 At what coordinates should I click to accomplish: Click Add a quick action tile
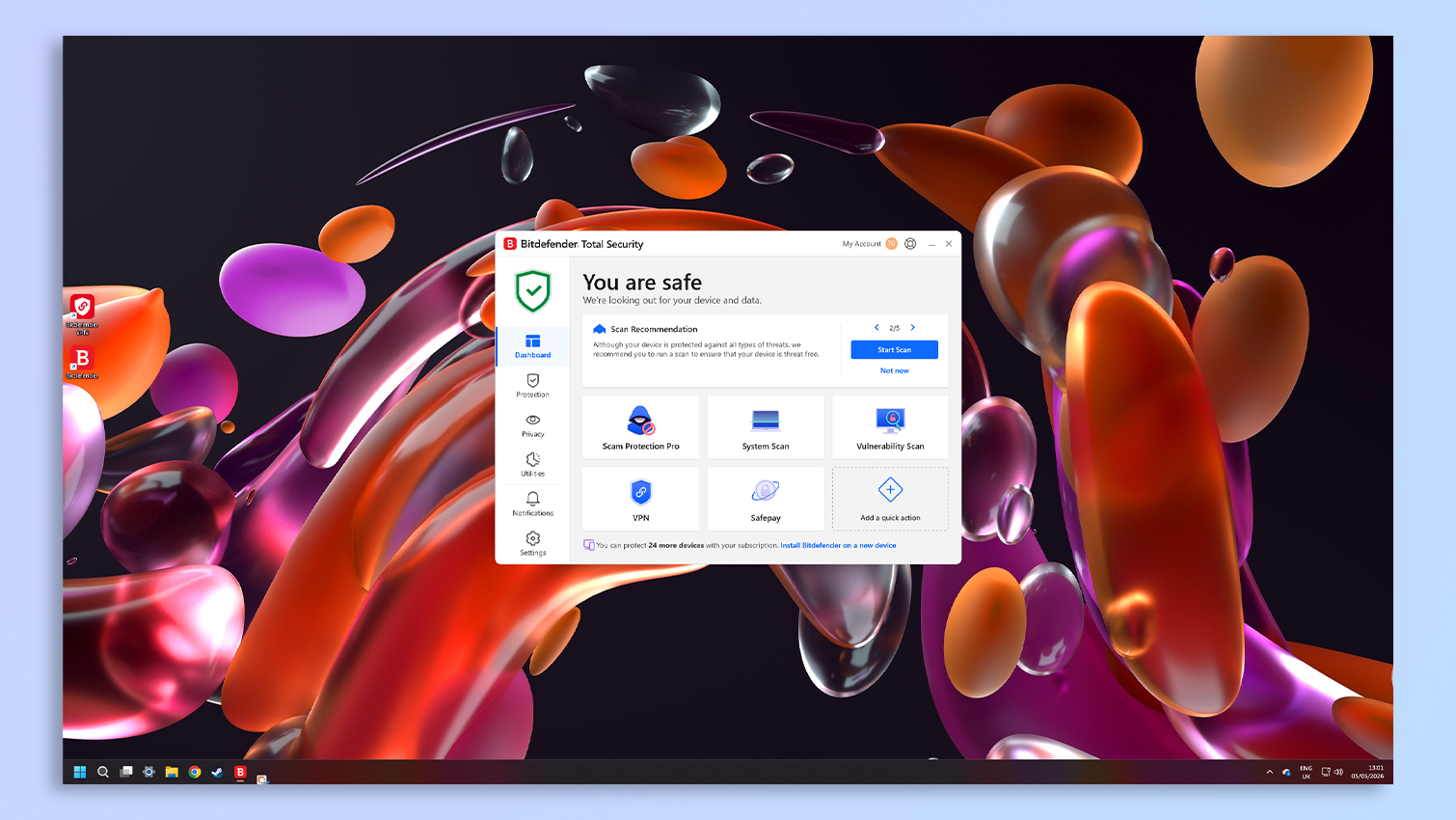890,499
